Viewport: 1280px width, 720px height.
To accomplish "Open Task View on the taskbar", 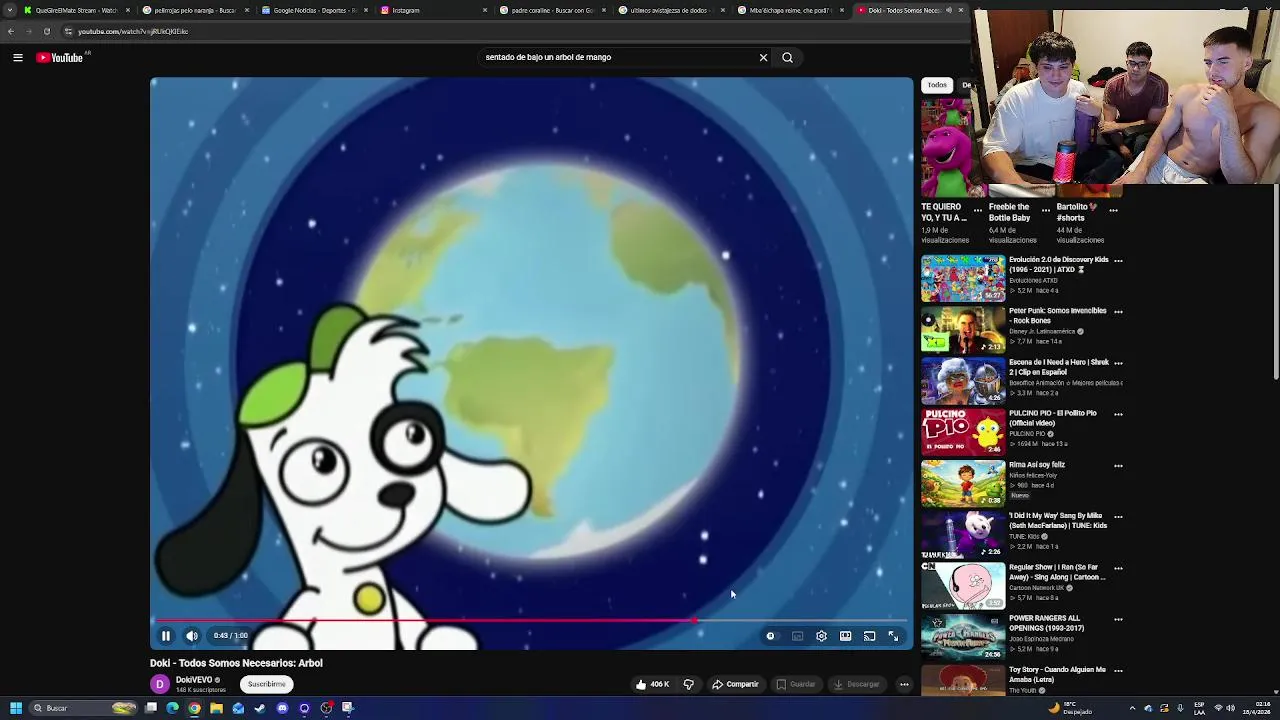I will [x=151, y=708].
